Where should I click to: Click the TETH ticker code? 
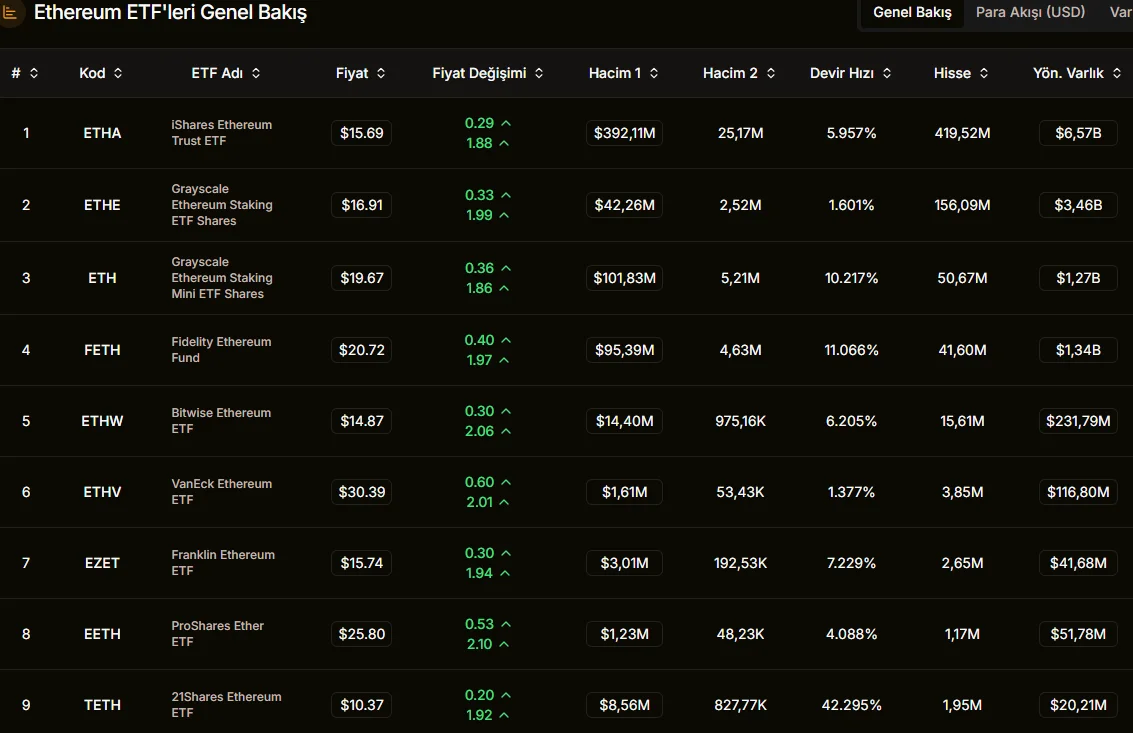(102, 705)
